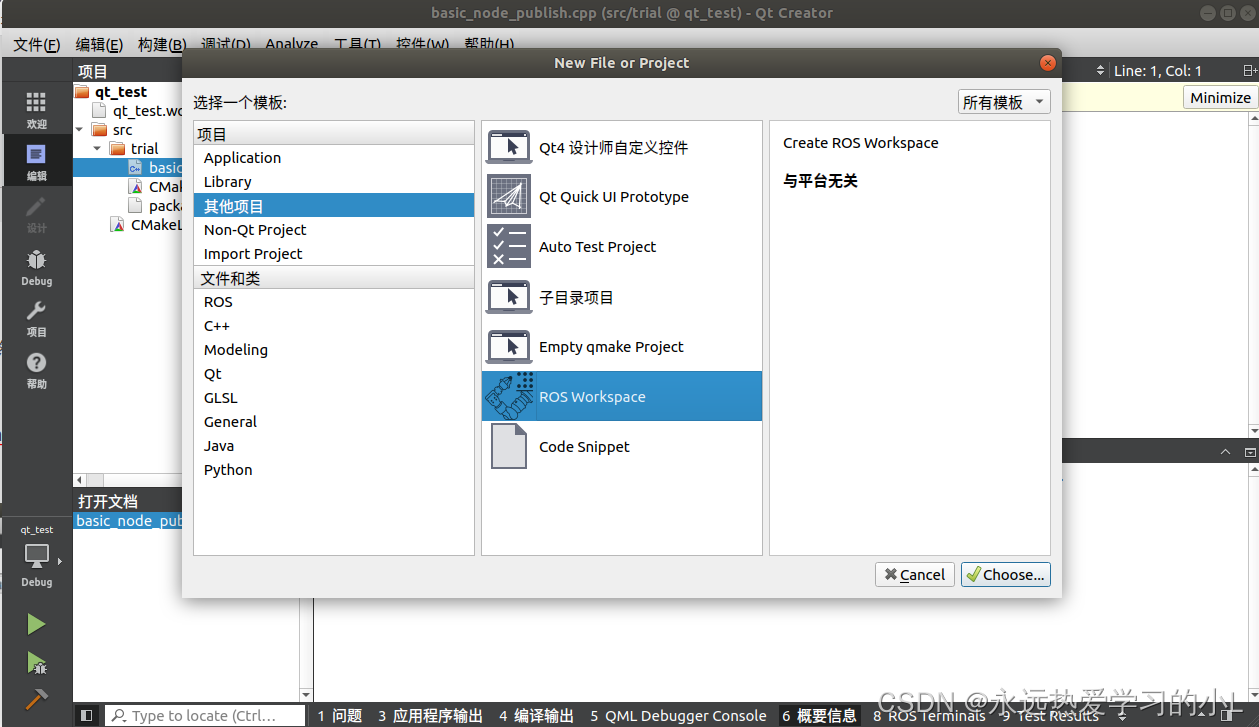The image size is (1259, 727).
Task: Select the Auto Test Project template
Action: [597, 246]
